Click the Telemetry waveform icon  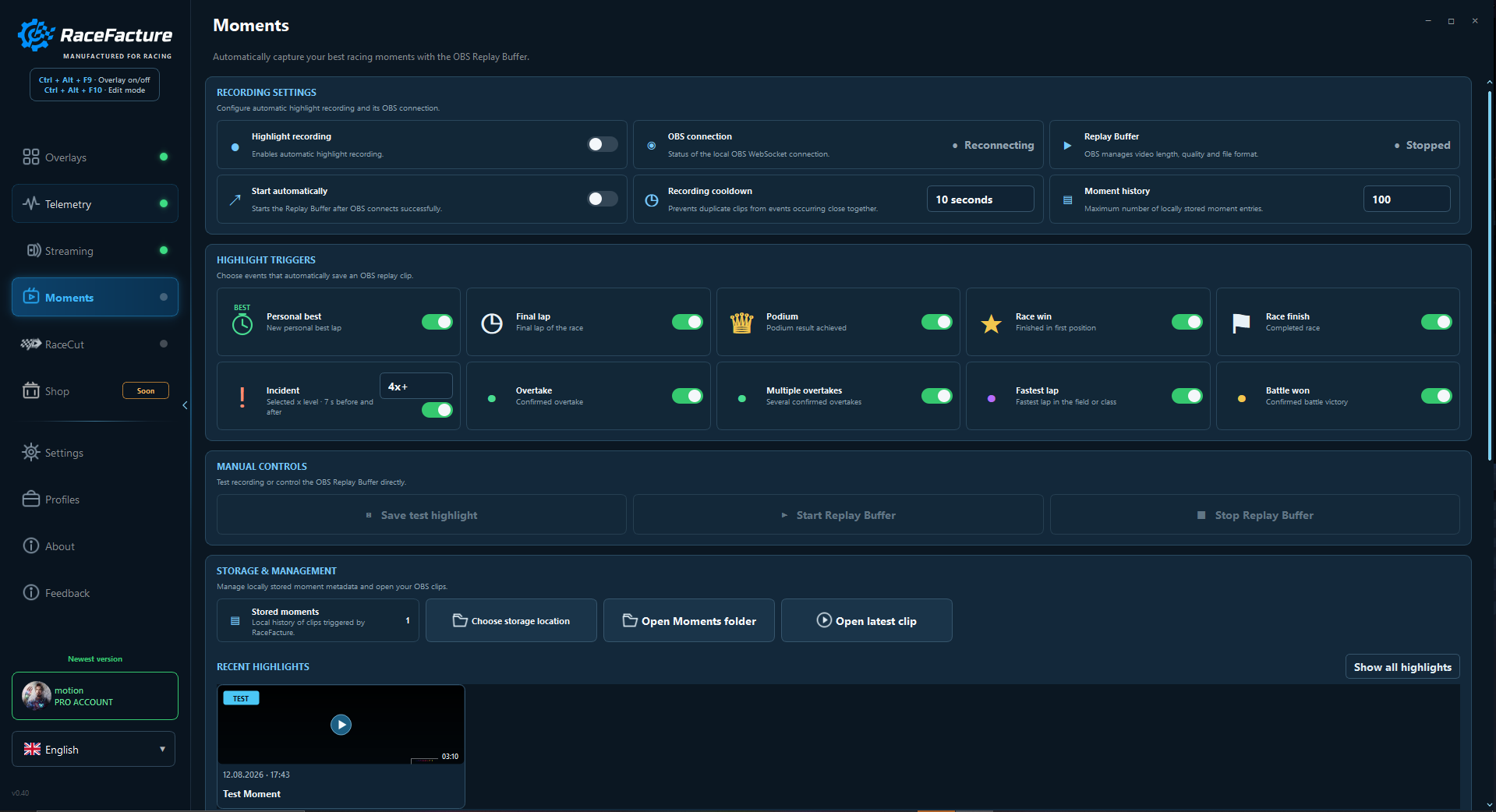(x=31, y=204)
